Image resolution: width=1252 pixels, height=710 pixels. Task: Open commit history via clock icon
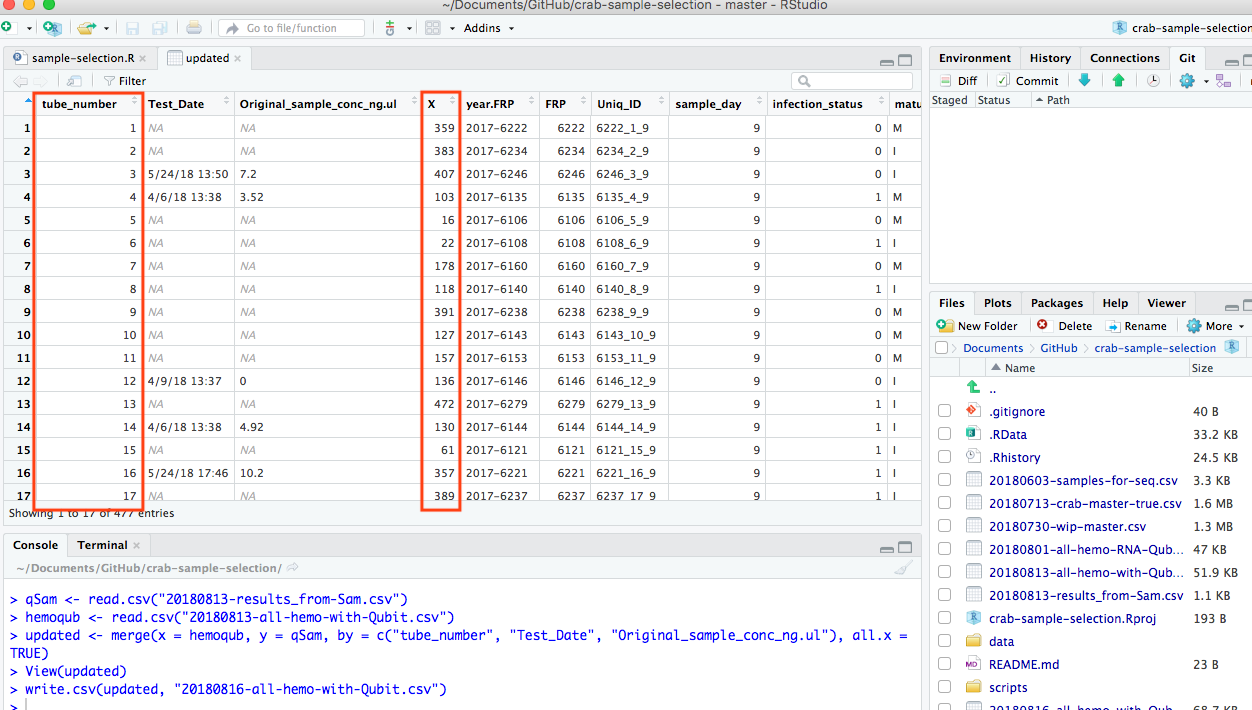click(1152, 81)
